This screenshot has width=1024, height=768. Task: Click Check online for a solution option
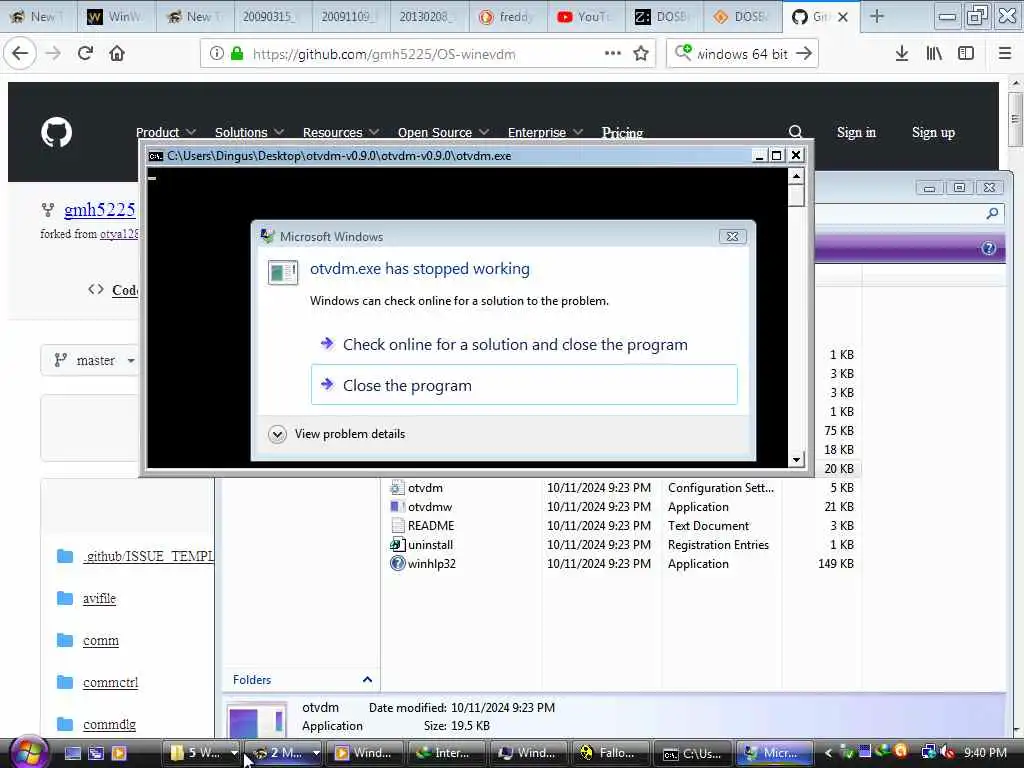point(515,345)
